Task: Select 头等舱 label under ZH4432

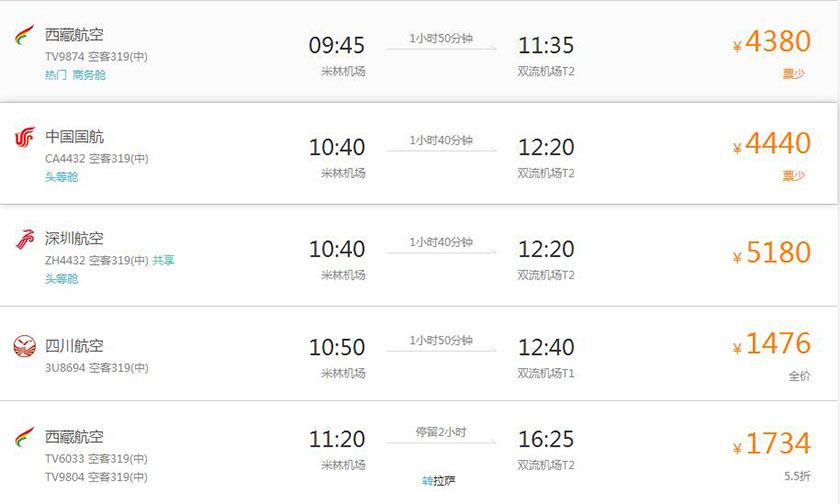Action: click(62, 279)
